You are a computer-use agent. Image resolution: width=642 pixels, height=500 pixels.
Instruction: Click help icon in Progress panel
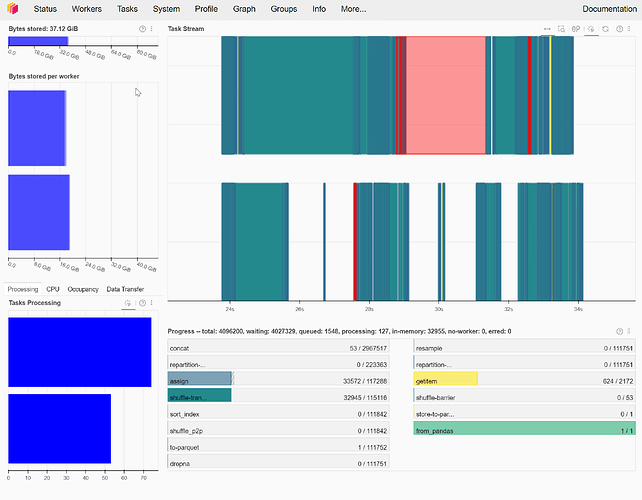pos(619,331)
